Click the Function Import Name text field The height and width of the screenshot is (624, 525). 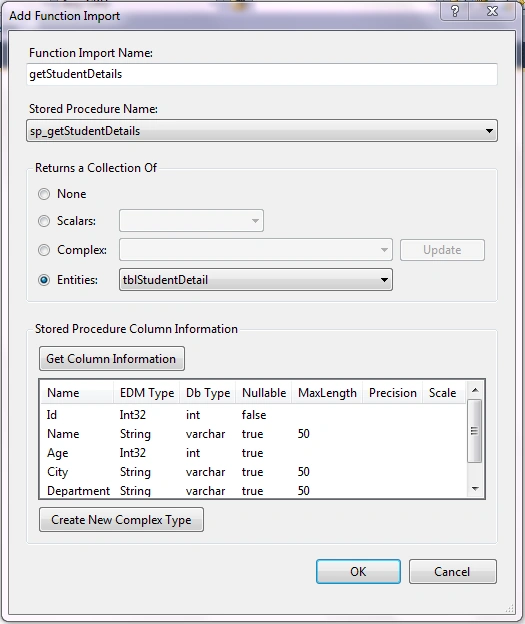coord(262,74)
